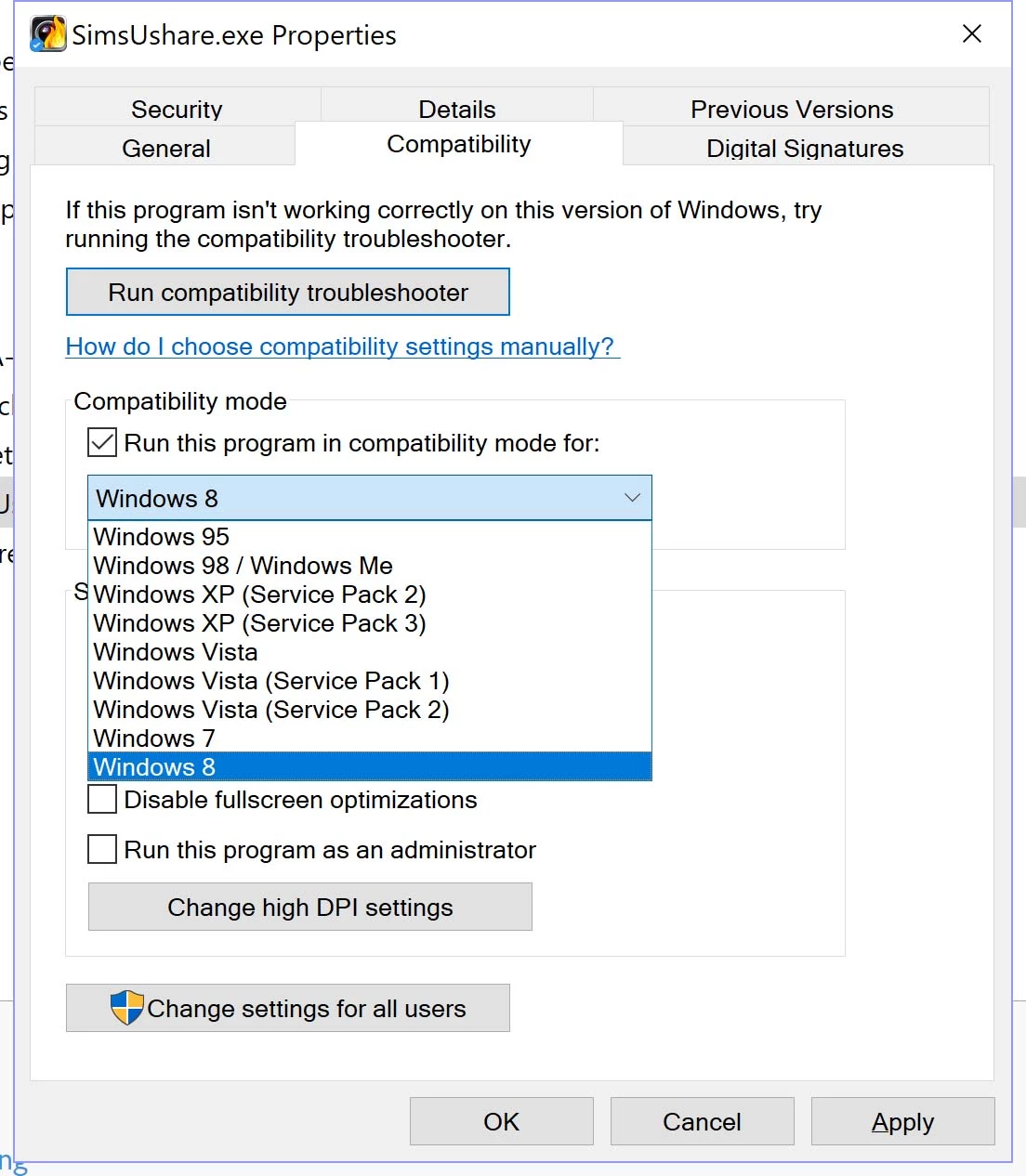This screenshot has width=1026, height=1176.
Task: Check Run this program as an administrator
Action: (x=102, y=849)
